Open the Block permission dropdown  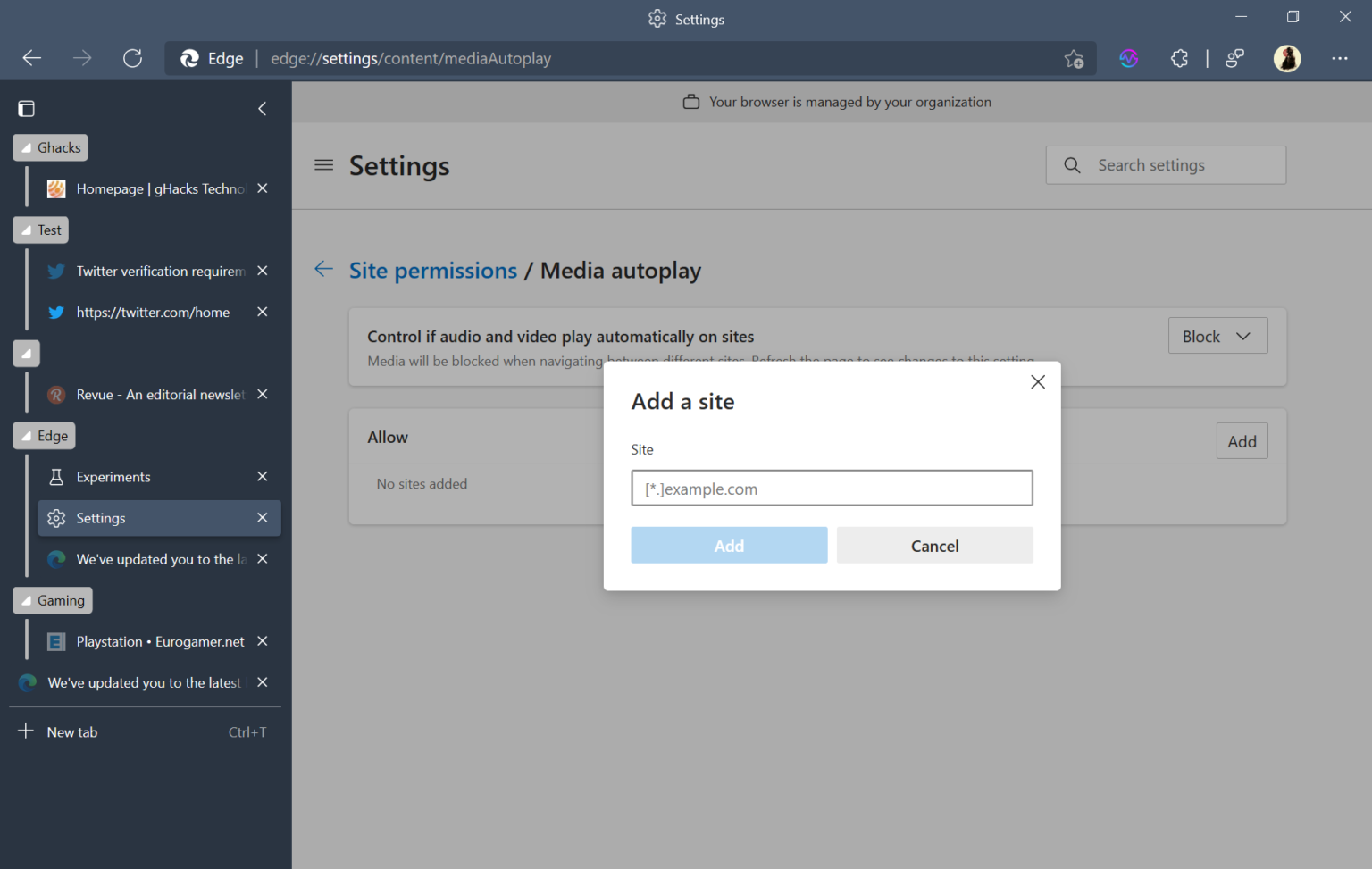1217,335
